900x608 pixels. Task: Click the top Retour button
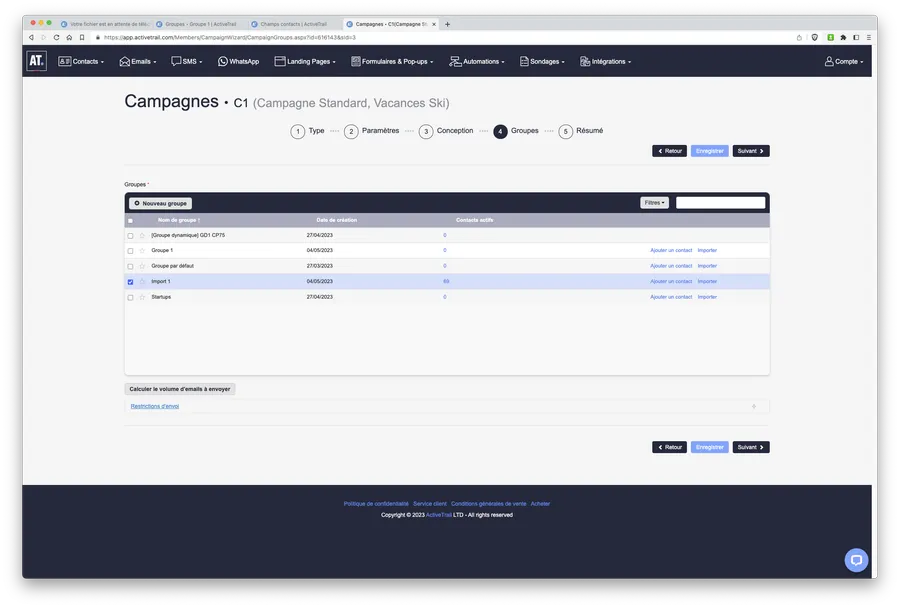pos(669,151)
